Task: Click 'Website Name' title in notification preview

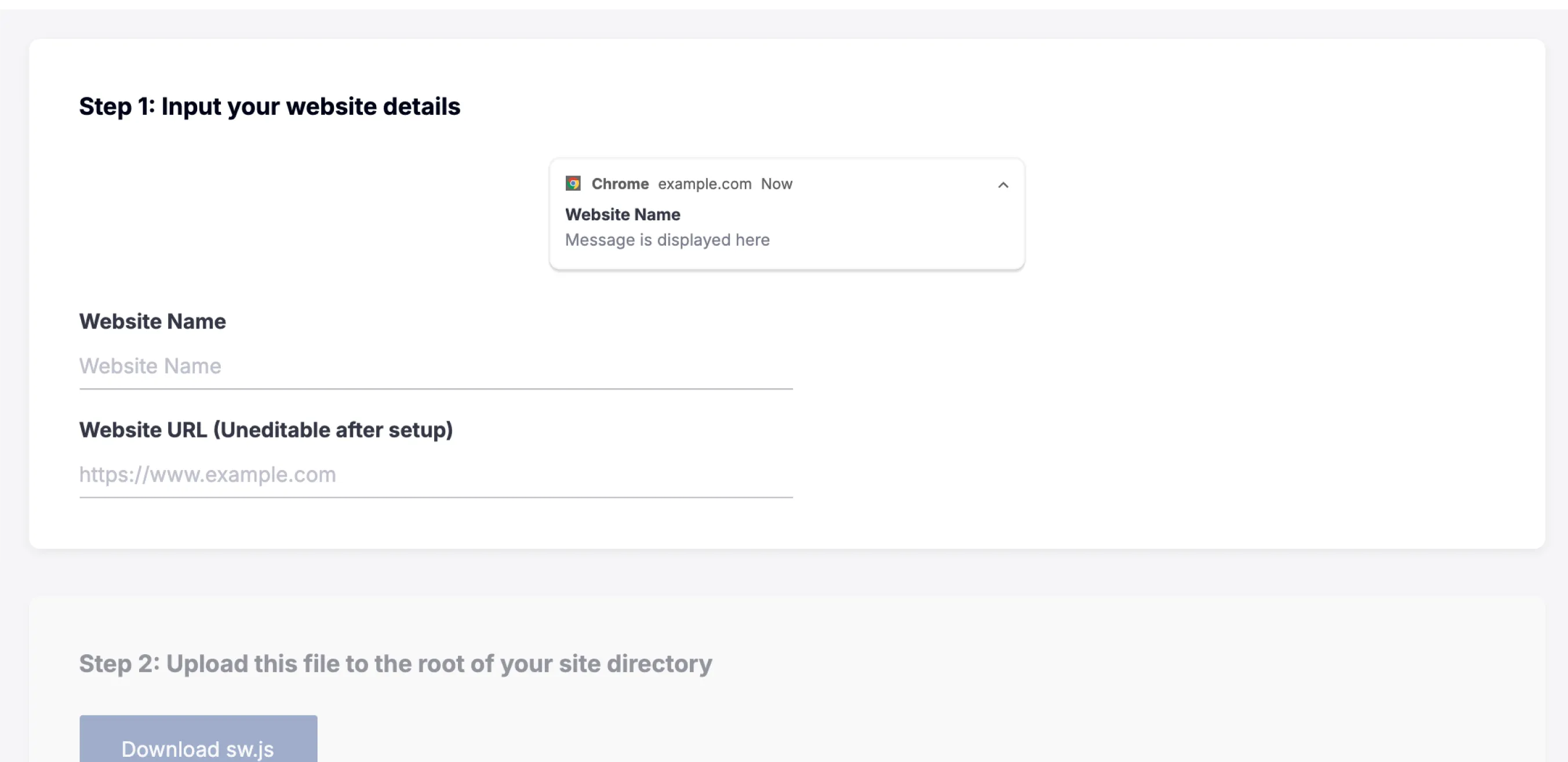Action: (622, 214)
